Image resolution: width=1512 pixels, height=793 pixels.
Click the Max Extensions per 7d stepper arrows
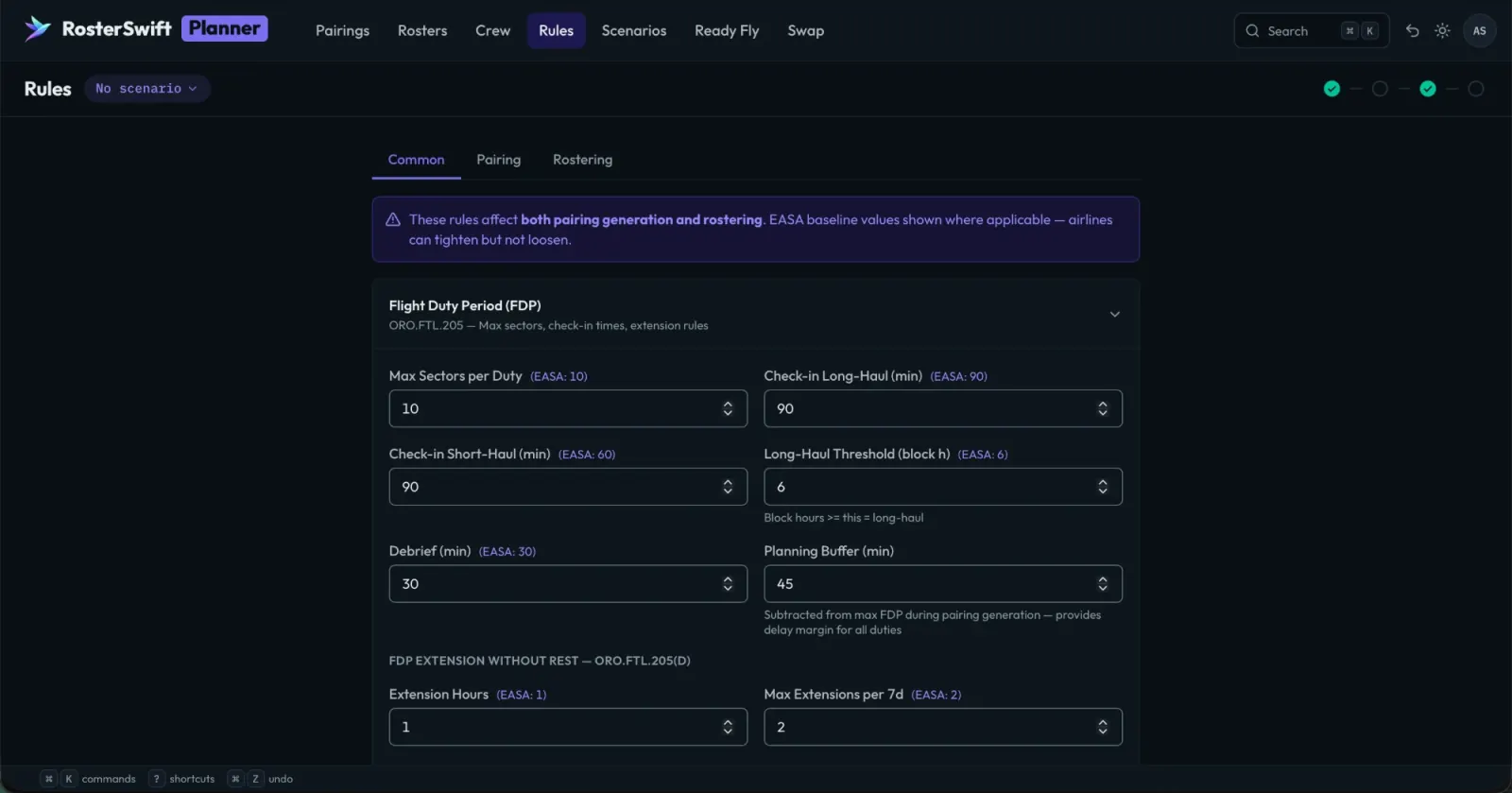[1103, 727]
